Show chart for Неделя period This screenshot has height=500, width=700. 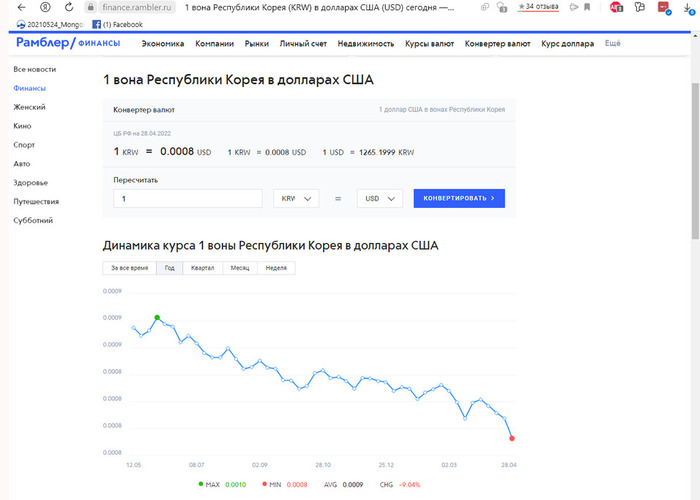(x=276, y=268)
